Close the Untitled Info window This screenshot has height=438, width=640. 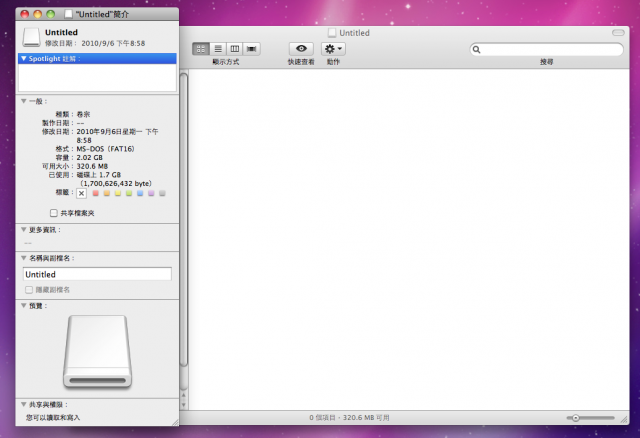(24, 14)
